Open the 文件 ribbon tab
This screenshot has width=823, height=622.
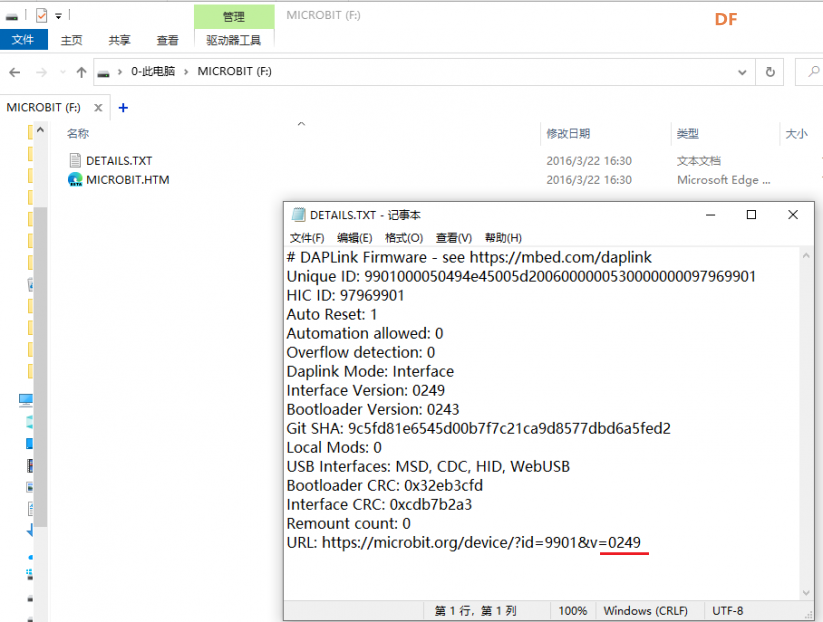point(23,40)
